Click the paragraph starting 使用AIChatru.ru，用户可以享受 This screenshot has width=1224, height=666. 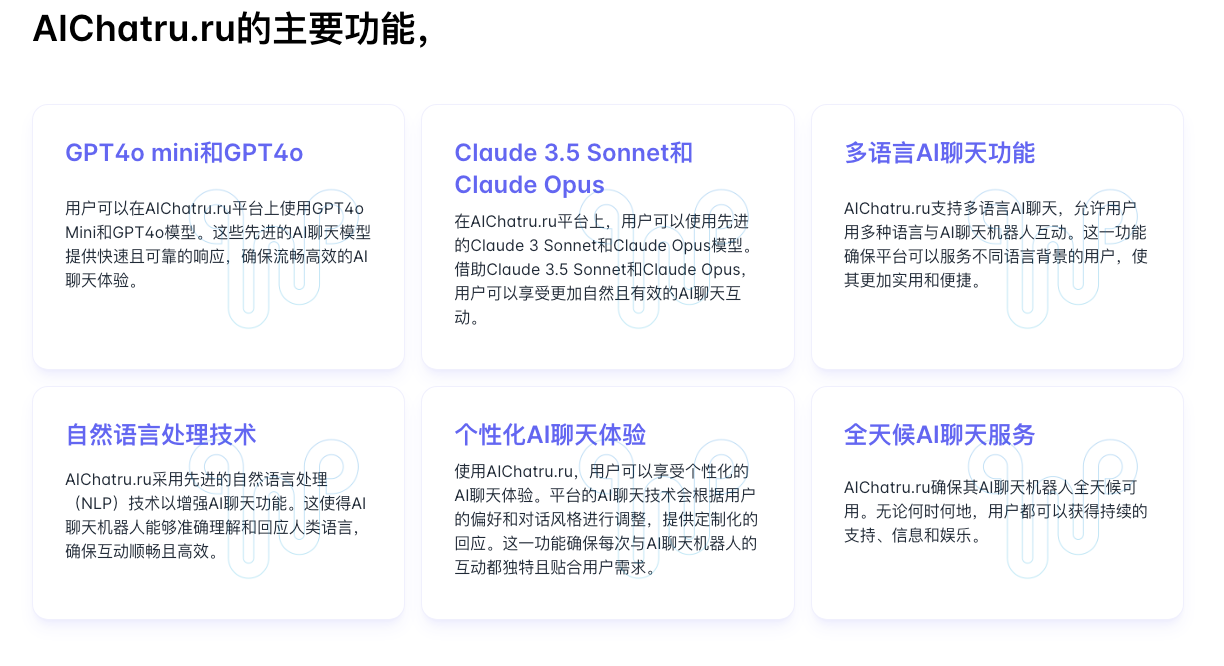(x=606, y=519)
